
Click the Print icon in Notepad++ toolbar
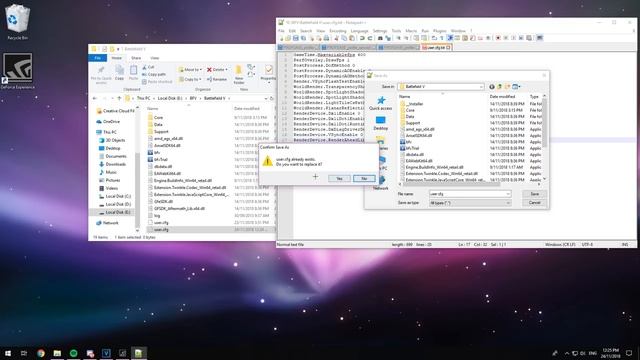click(x=326, y=38)
